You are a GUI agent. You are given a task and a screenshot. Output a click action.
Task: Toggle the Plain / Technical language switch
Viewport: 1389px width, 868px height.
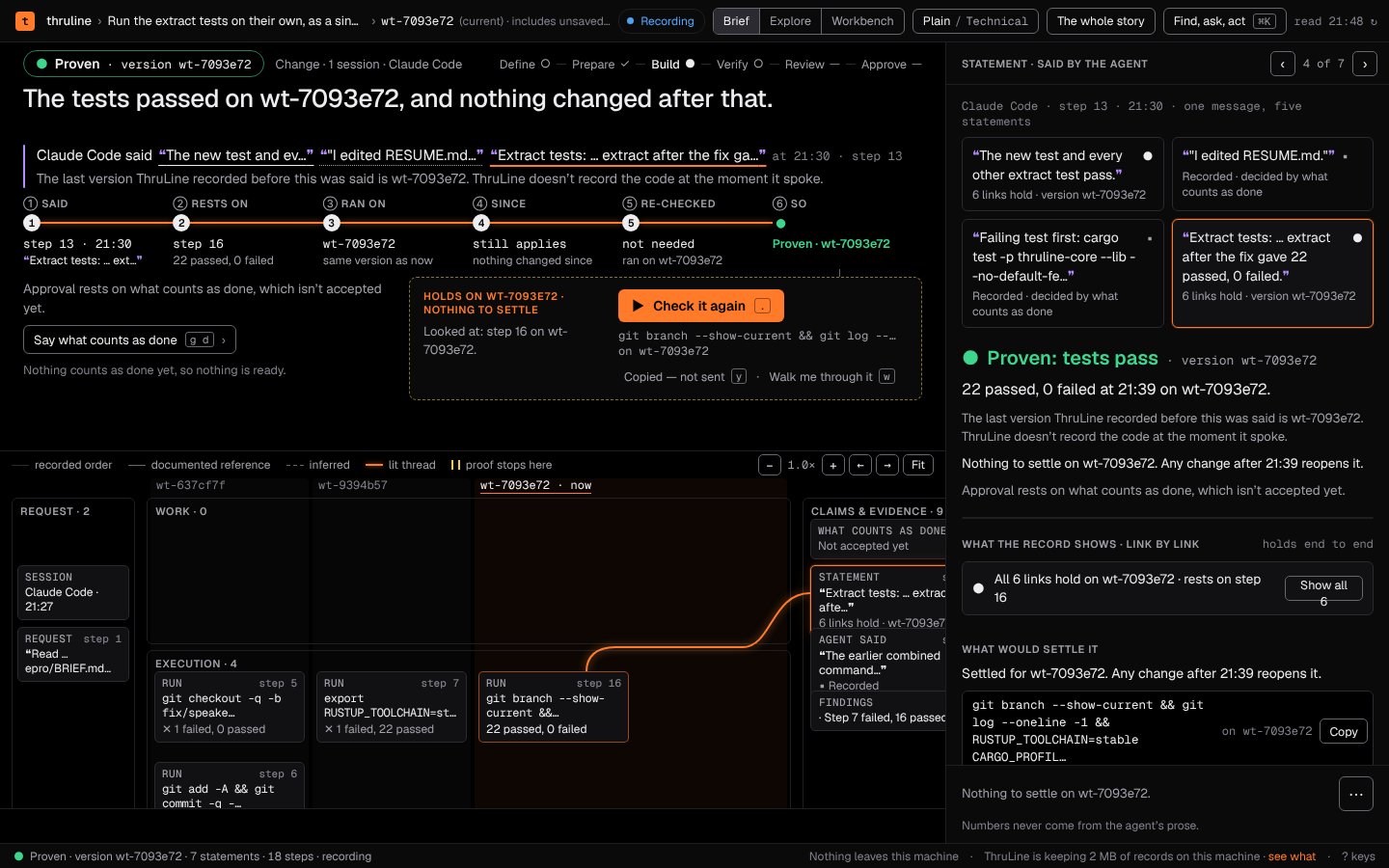tap(975, 21)
